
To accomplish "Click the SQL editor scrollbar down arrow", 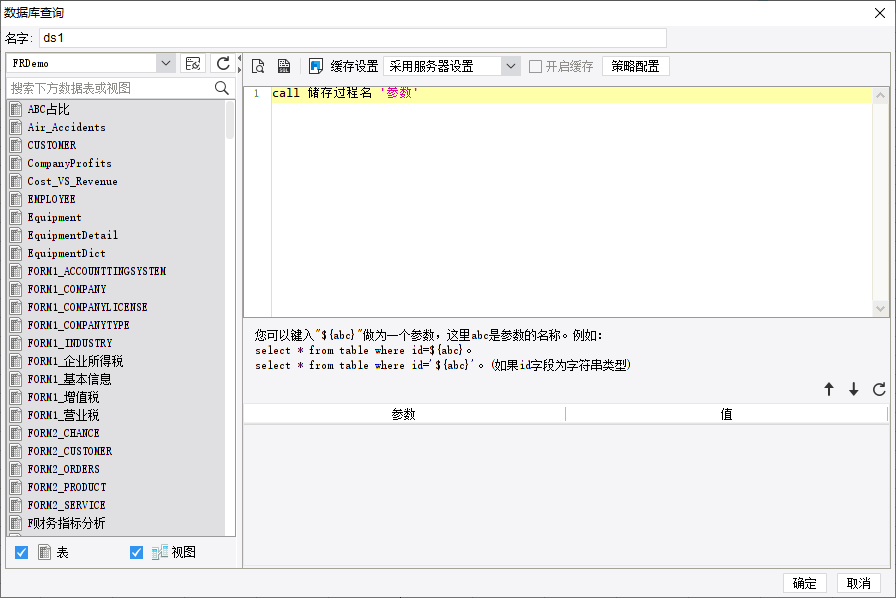I will (880, 309).
